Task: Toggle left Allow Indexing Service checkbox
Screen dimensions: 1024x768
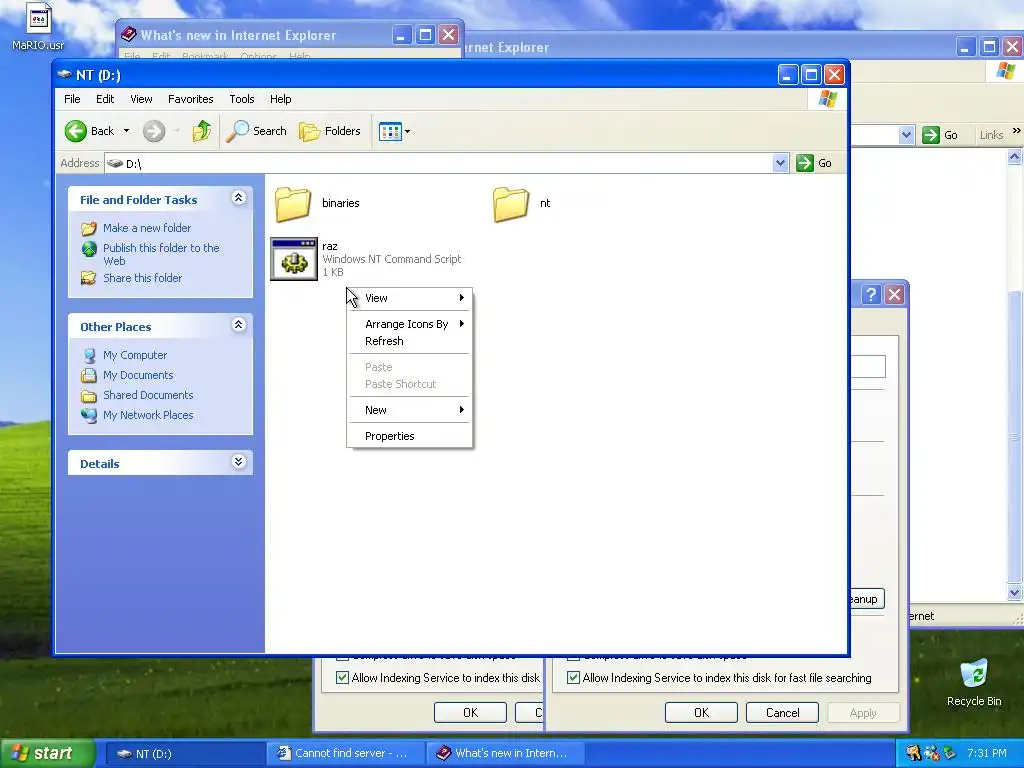Action: 342,677
